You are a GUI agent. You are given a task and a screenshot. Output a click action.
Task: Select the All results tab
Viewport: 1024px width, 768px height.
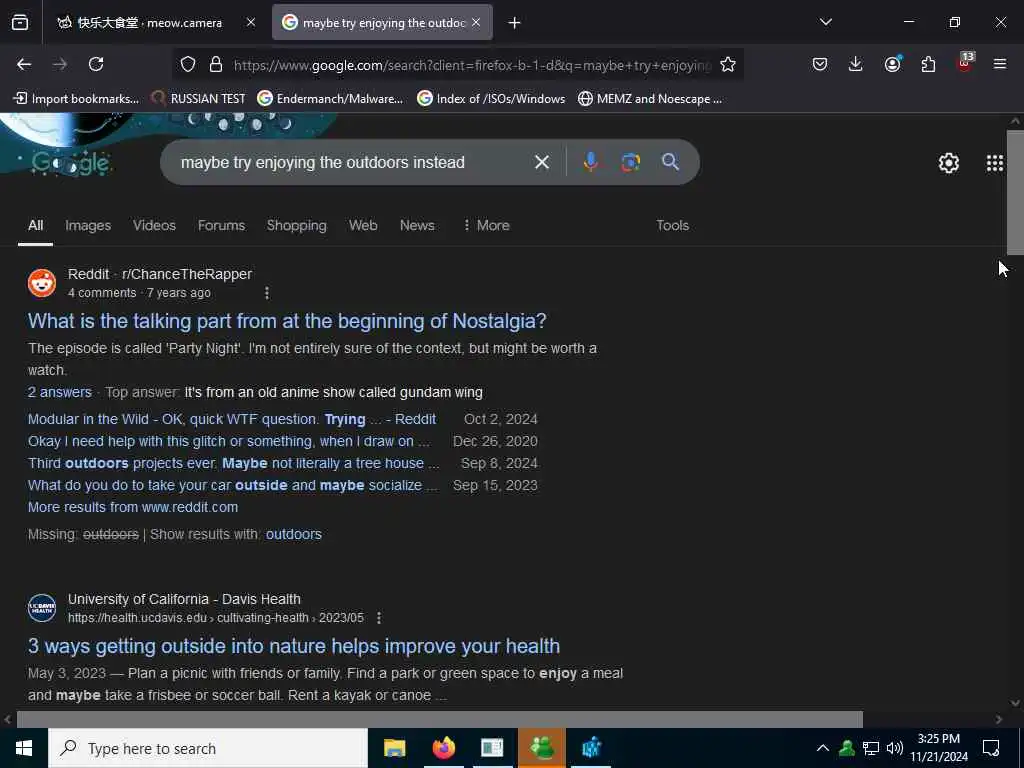pos(35,225)
